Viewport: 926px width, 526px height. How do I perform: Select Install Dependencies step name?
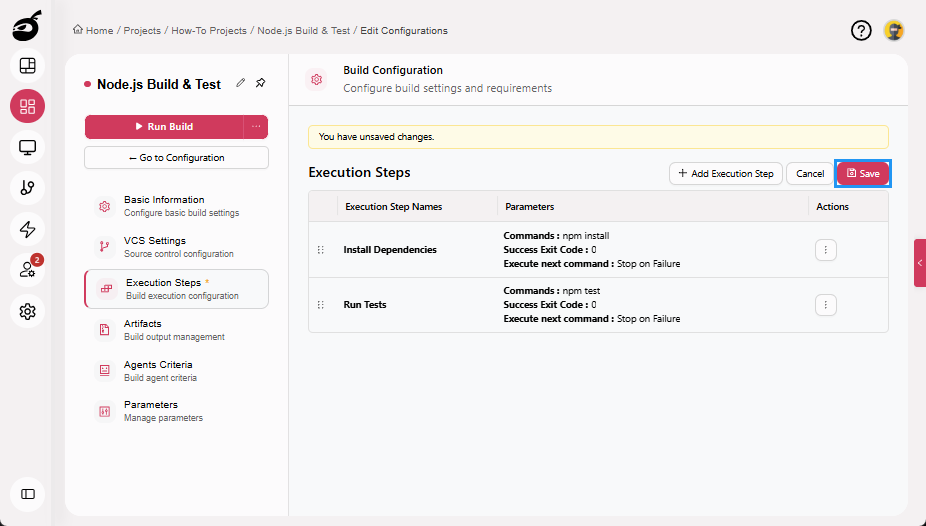click(390, 250)
